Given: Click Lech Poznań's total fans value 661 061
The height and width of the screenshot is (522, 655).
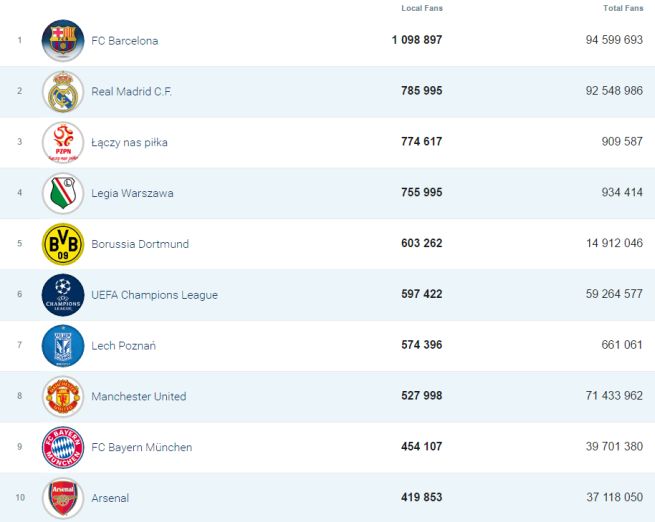Looking at the screenshot, I should point(621,346).
